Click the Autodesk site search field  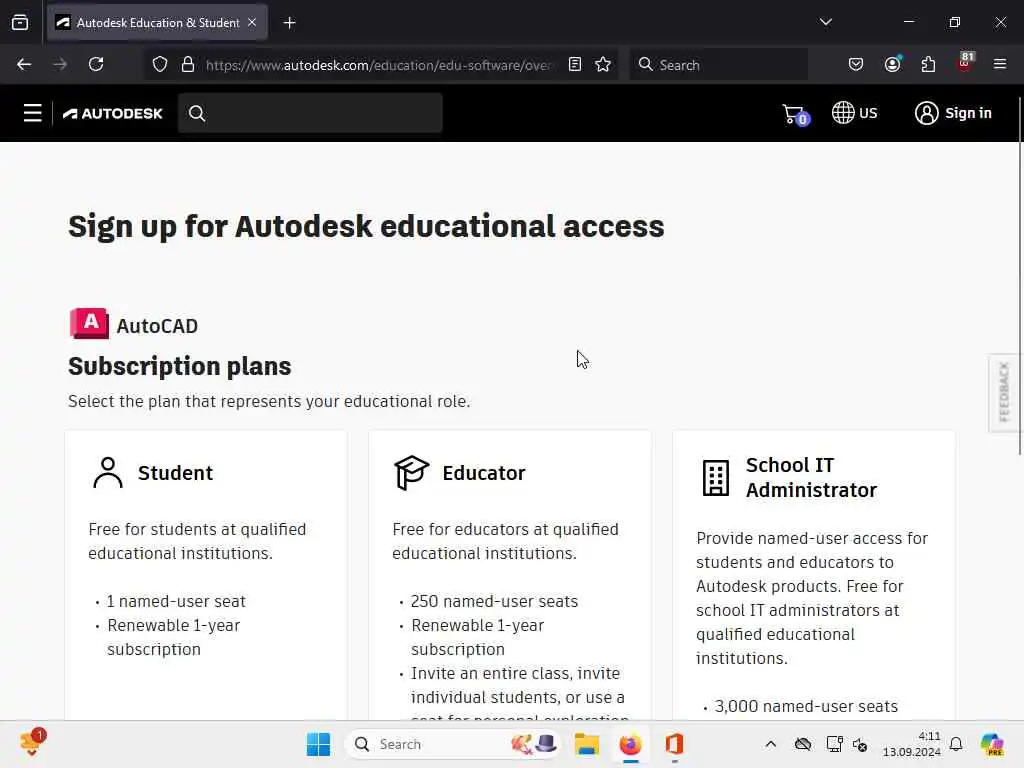310,113
